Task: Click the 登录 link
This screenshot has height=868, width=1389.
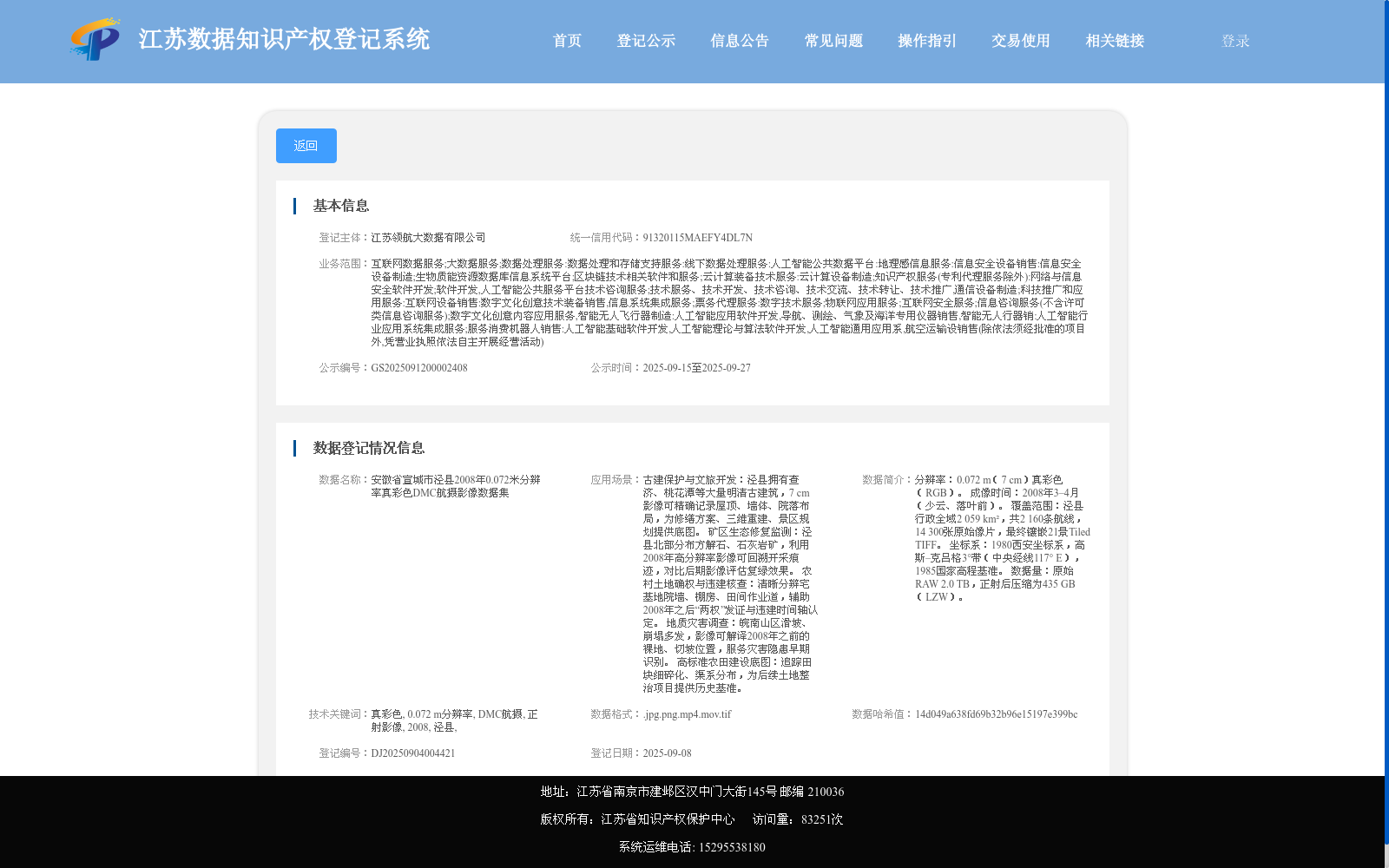Action: click(x=1235, y=41)
